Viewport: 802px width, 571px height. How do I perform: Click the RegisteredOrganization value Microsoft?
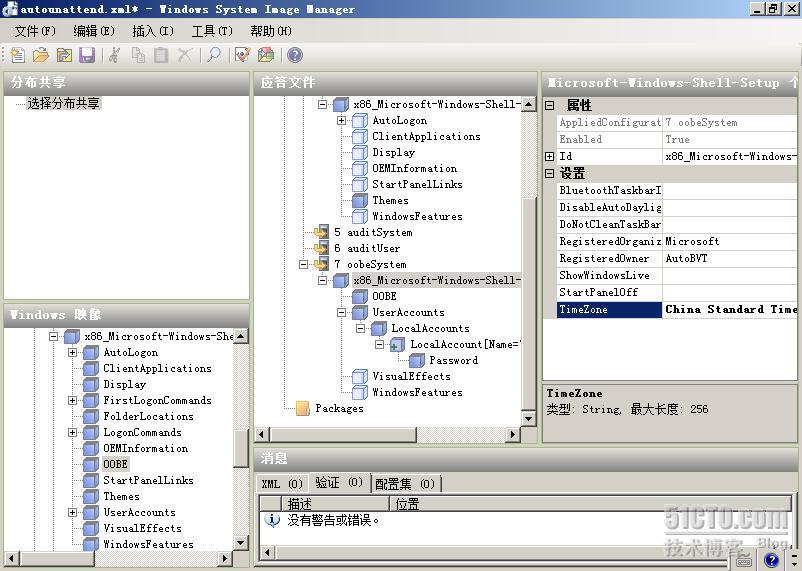(730, 241)
